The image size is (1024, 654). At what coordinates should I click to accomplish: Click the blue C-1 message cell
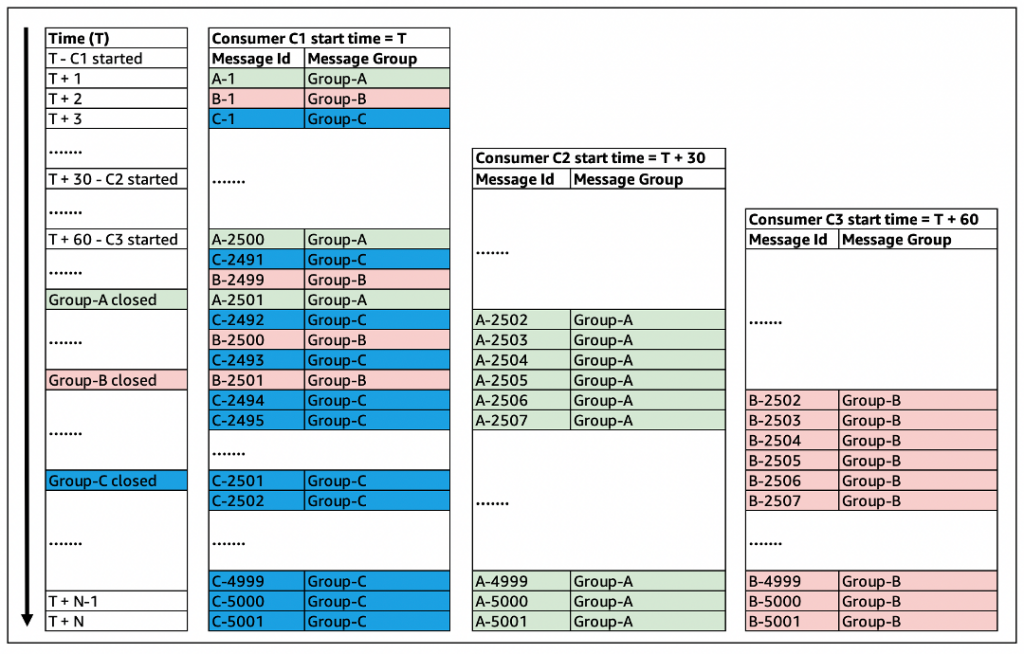250,118
